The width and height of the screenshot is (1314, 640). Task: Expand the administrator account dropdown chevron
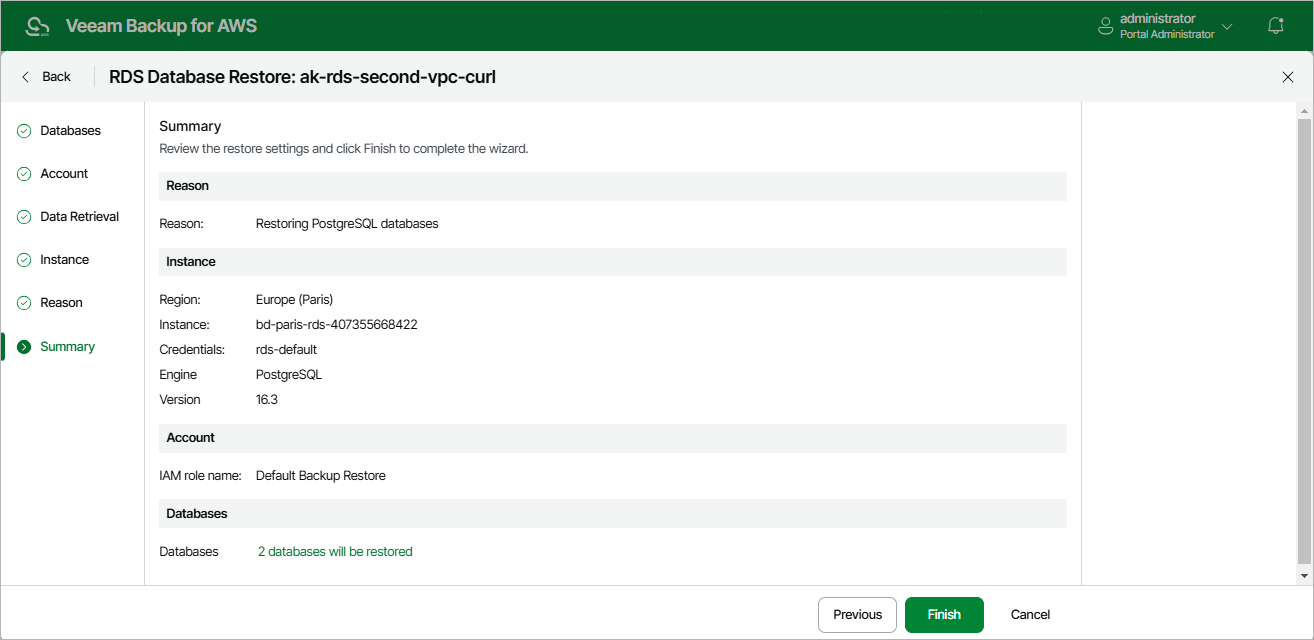pos(1227,26)
